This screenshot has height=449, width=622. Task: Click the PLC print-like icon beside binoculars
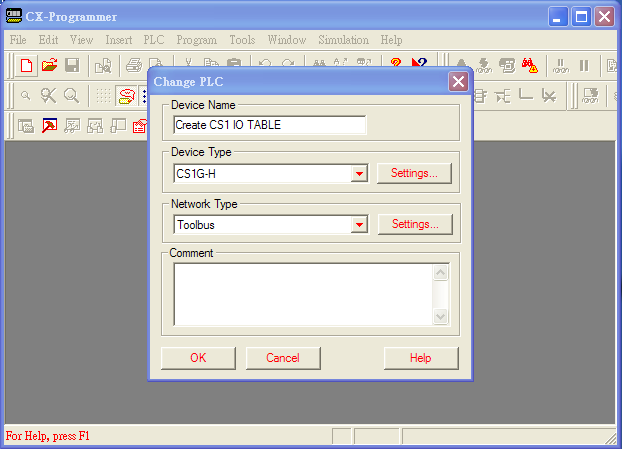point(507,65)
